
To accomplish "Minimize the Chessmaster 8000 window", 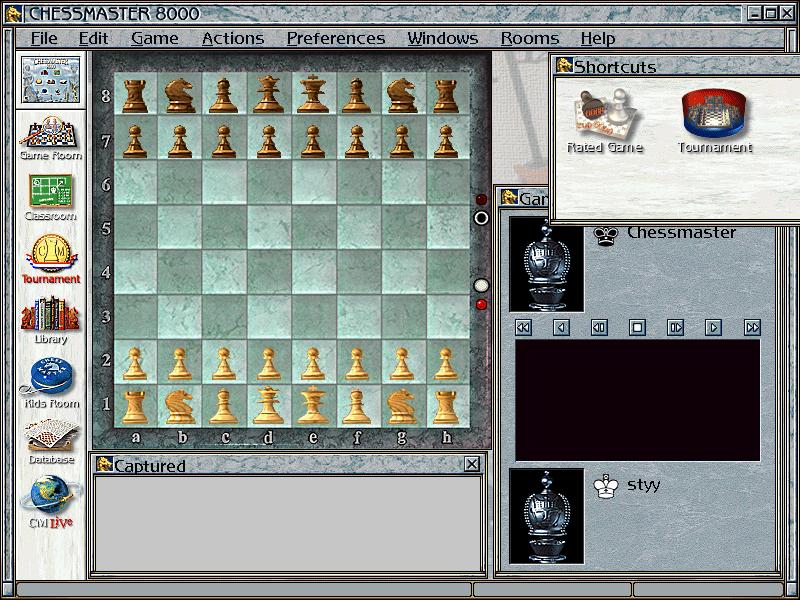I will click(x=755, y=13).
